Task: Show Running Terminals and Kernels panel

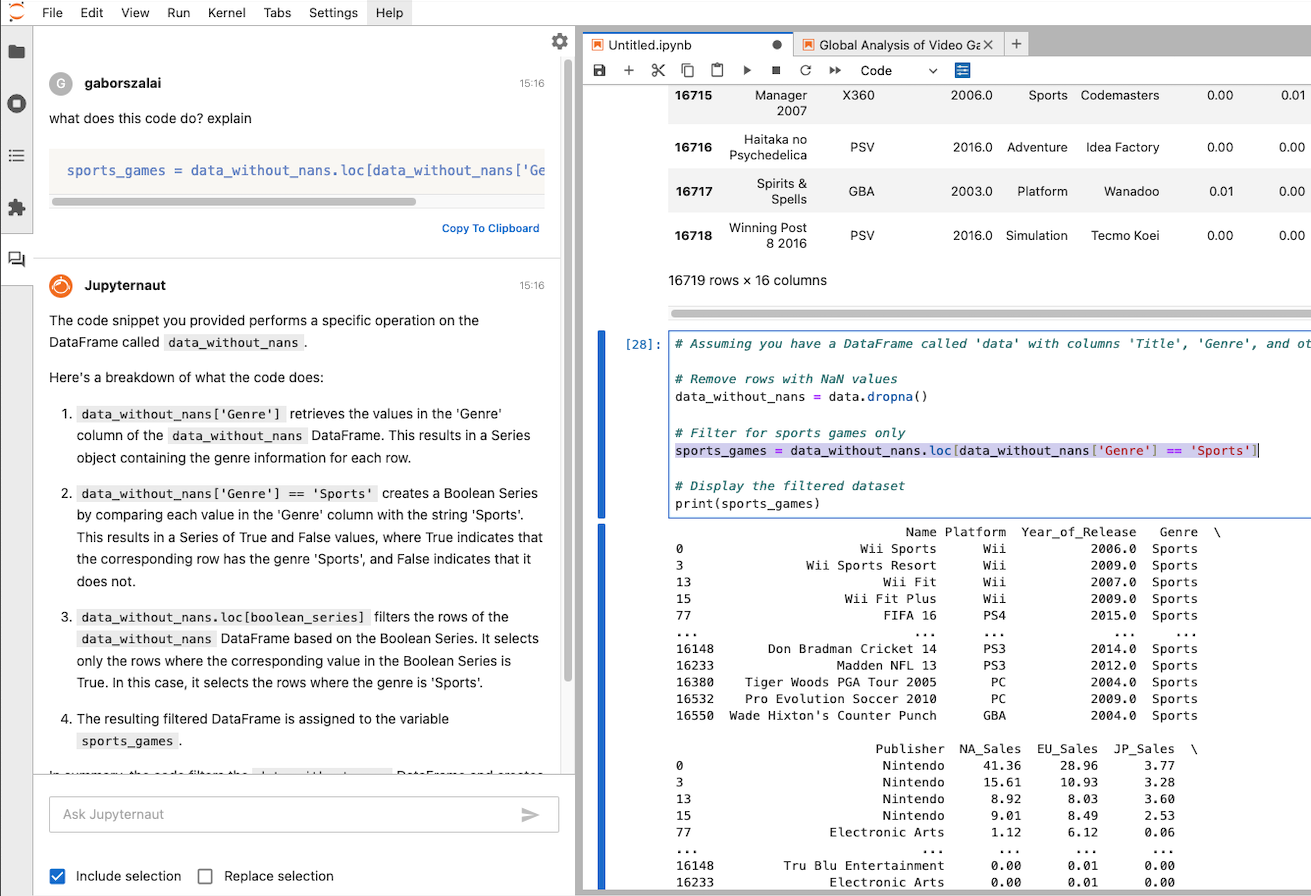Action: [x=16, y=103]
